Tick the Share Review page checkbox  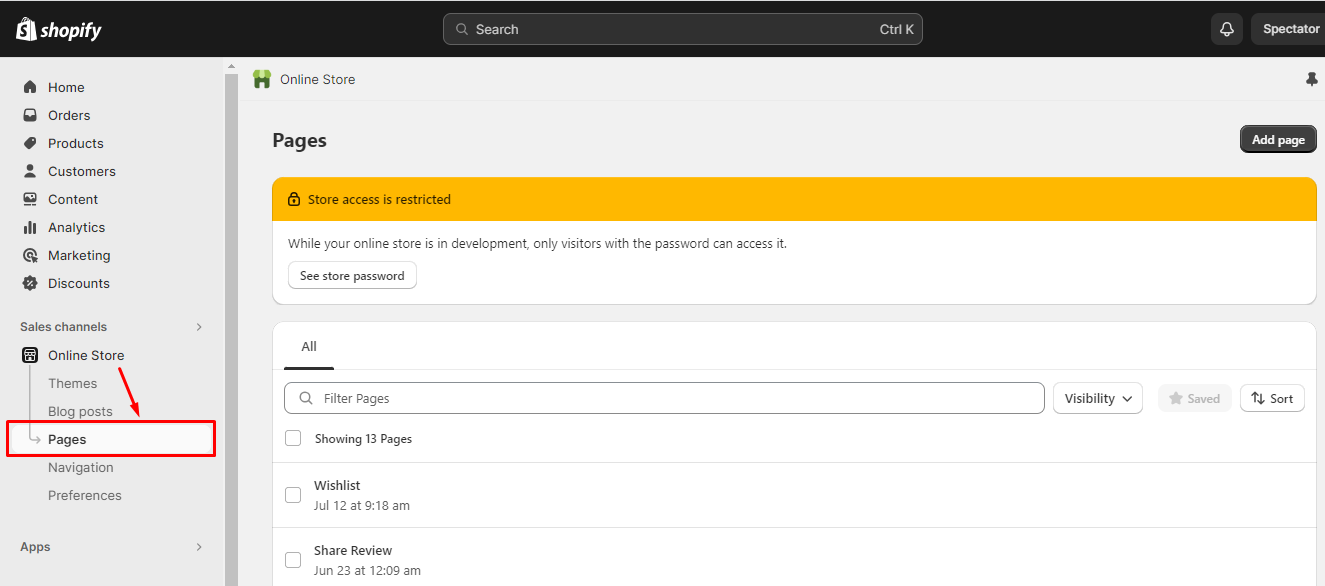click(293, 560)
